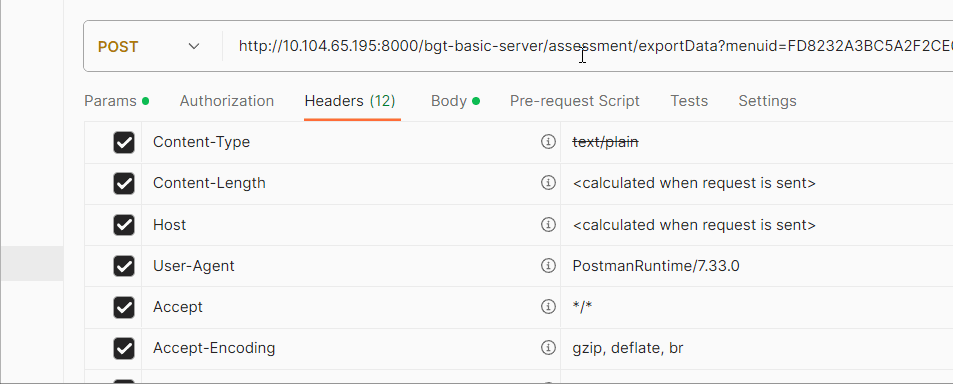The height and width of the screenshot is (384, 953).
Task: Click the info icon beside User-Agent
Action: (548, 266)
